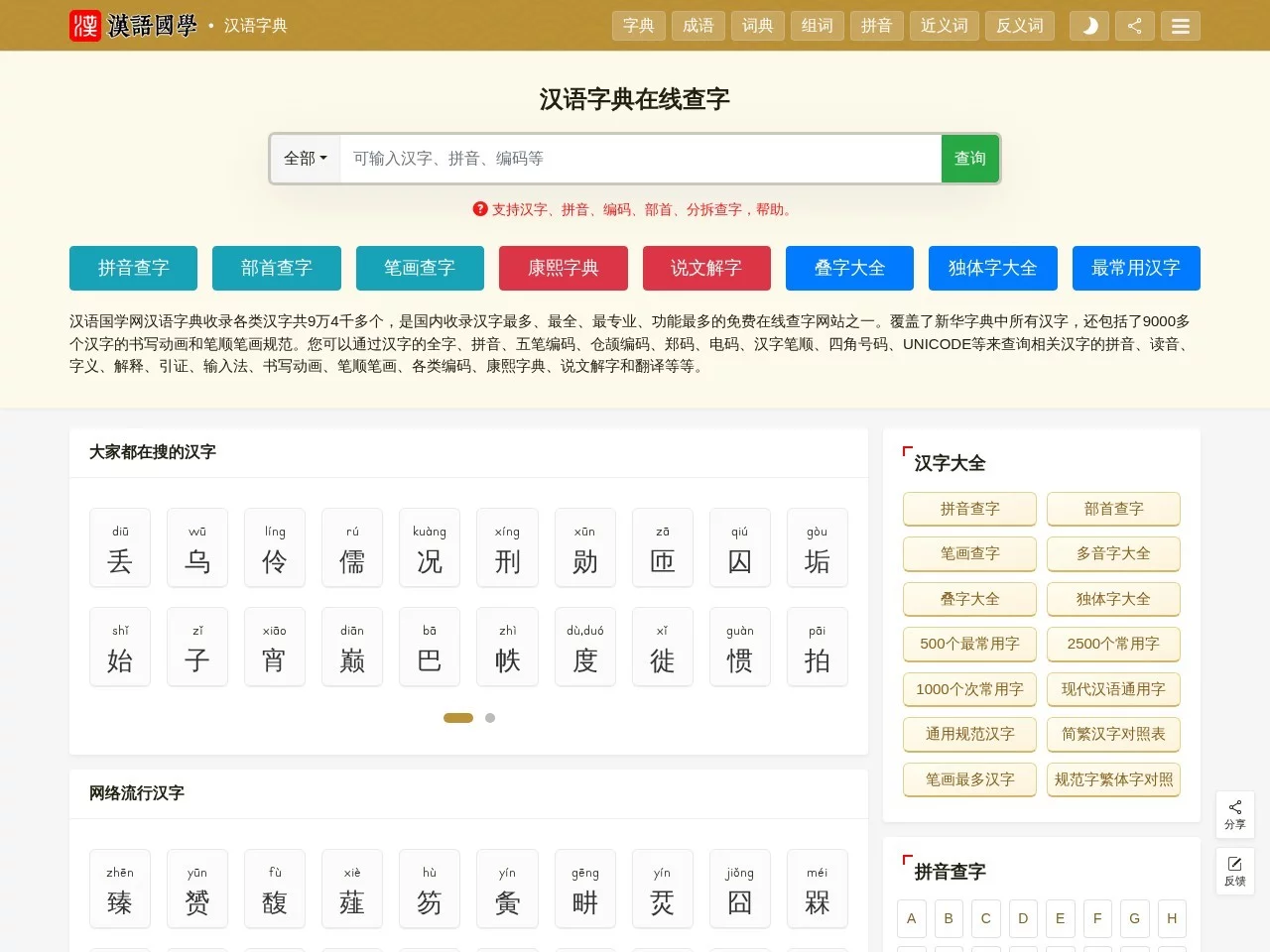Select pinyin letter A in 拼音查字
Screen dimensions: 1270x952
coord(911,918)
